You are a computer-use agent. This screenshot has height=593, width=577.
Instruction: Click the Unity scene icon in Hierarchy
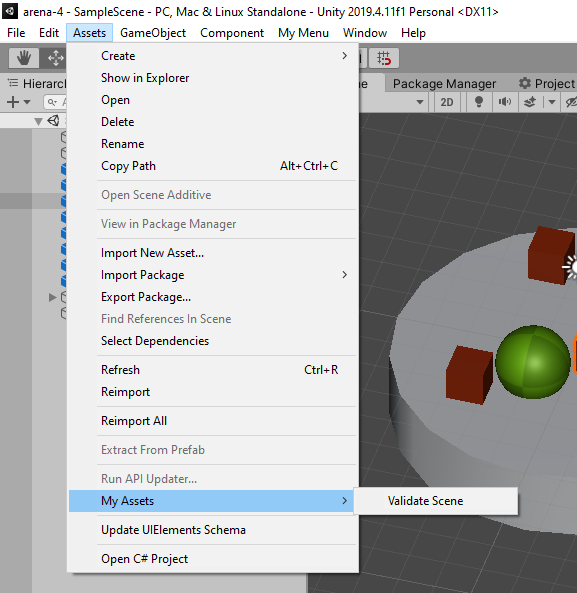(53, 121)
